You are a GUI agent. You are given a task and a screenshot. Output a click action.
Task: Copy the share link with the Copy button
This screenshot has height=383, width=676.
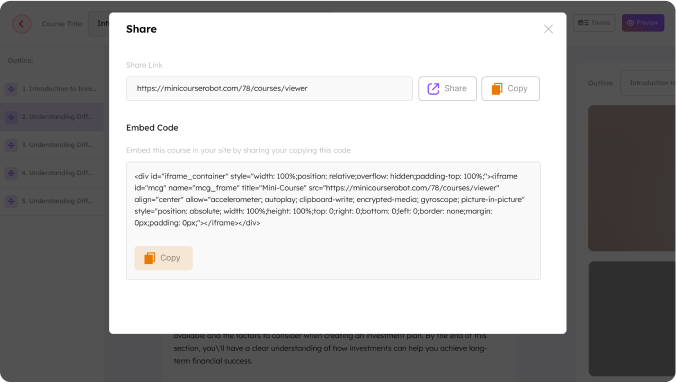510,88
